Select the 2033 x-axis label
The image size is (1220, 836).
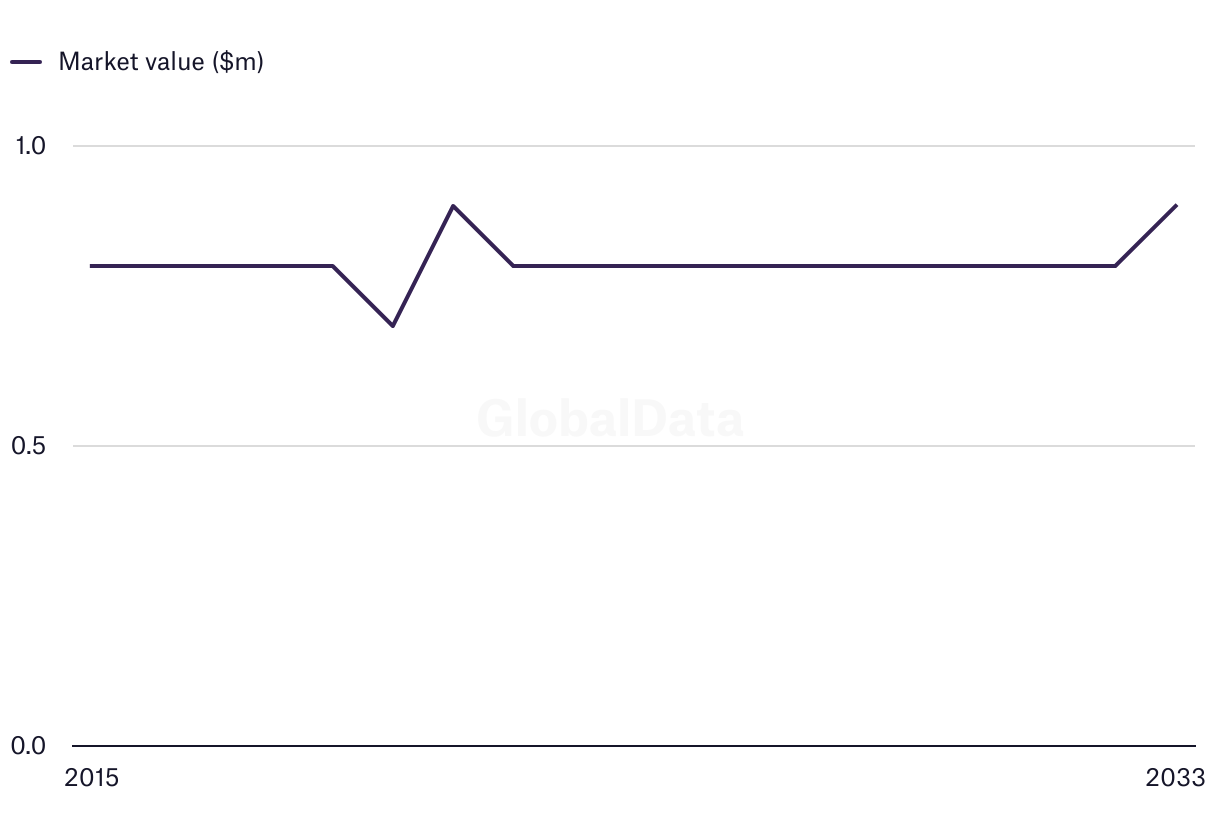[1176, 778]
